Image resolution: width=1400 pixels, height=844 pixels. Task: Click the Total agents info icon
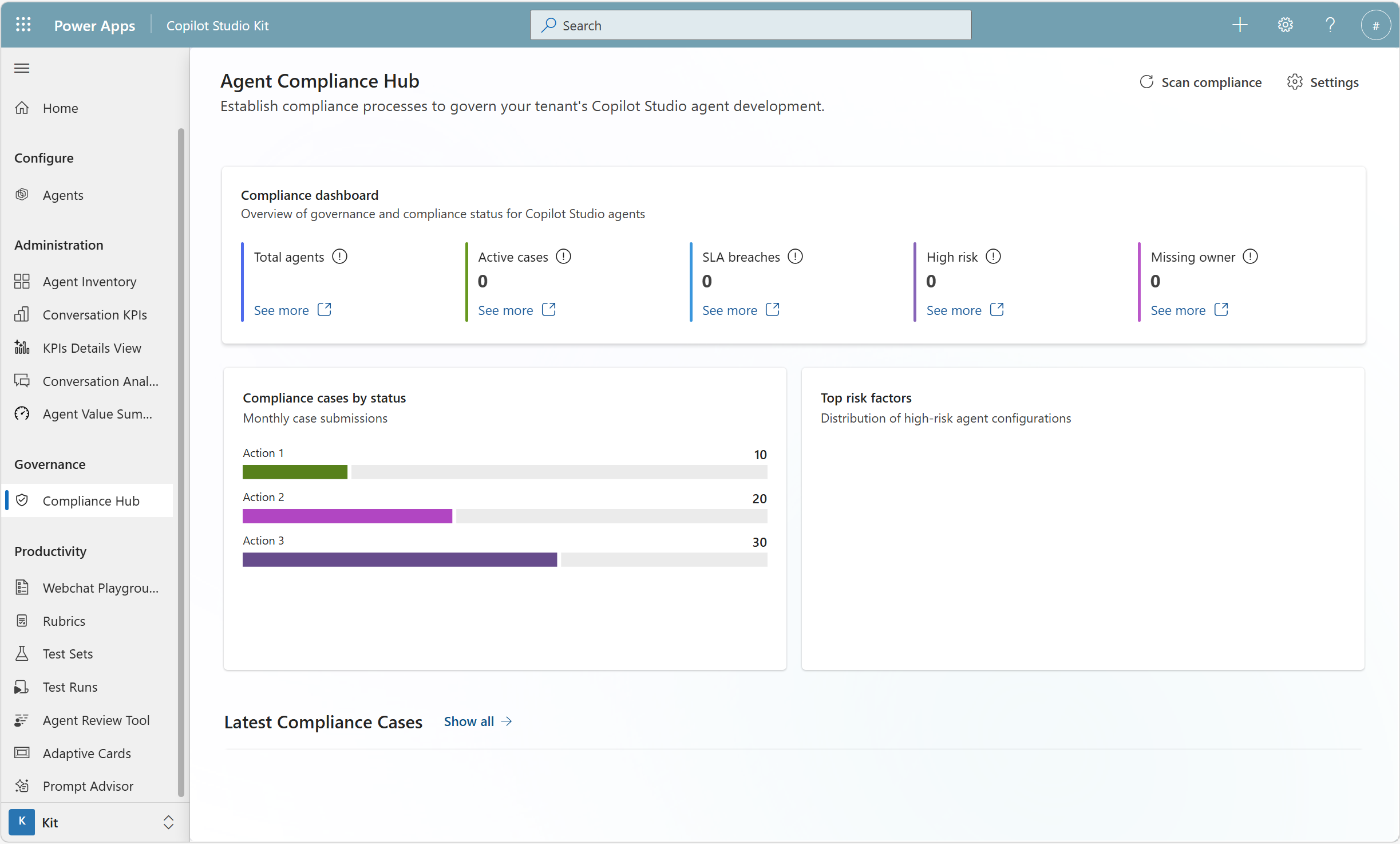[x=340, y=257]
